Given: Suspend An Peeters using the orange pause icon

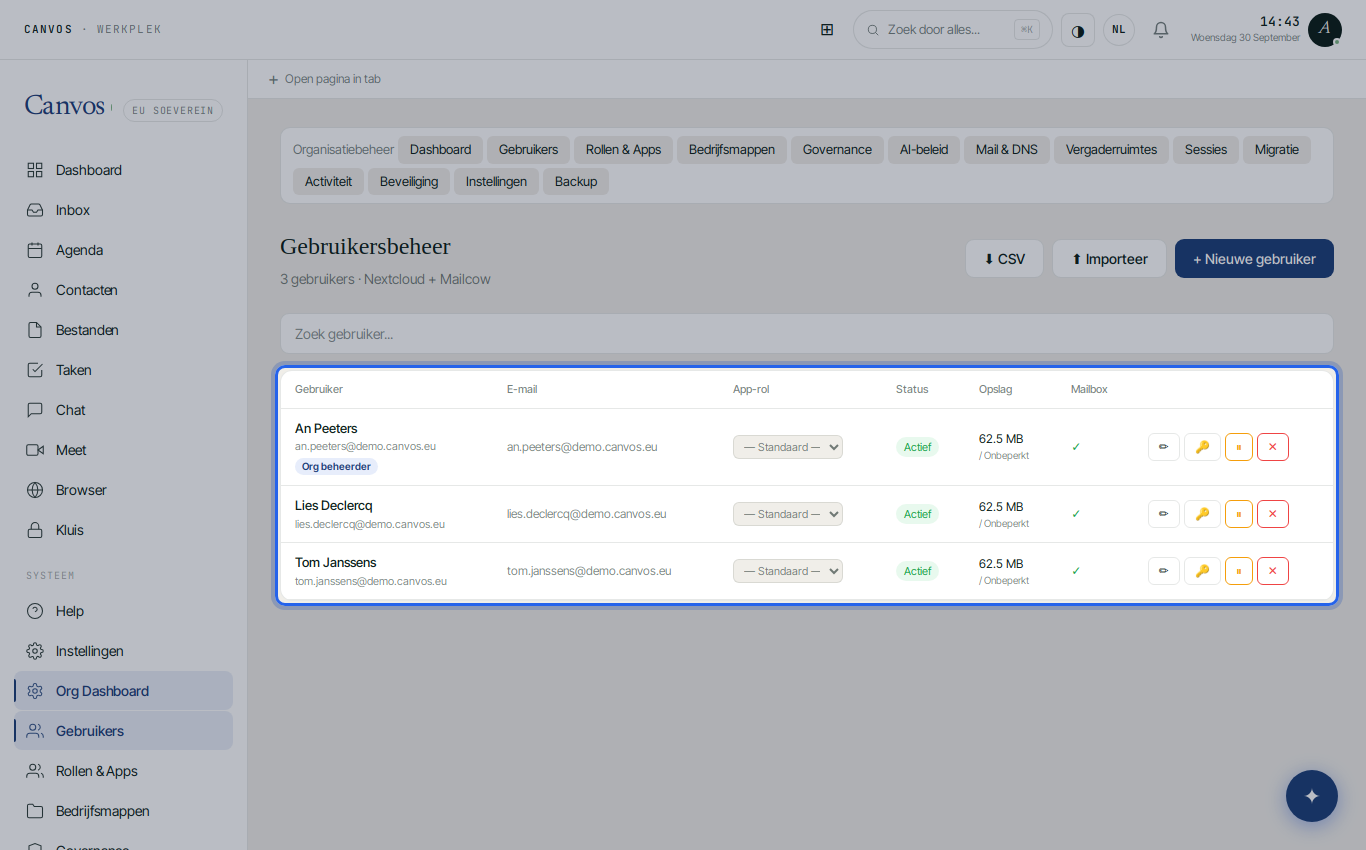Looking at the screenshot, I should 1239,447.
